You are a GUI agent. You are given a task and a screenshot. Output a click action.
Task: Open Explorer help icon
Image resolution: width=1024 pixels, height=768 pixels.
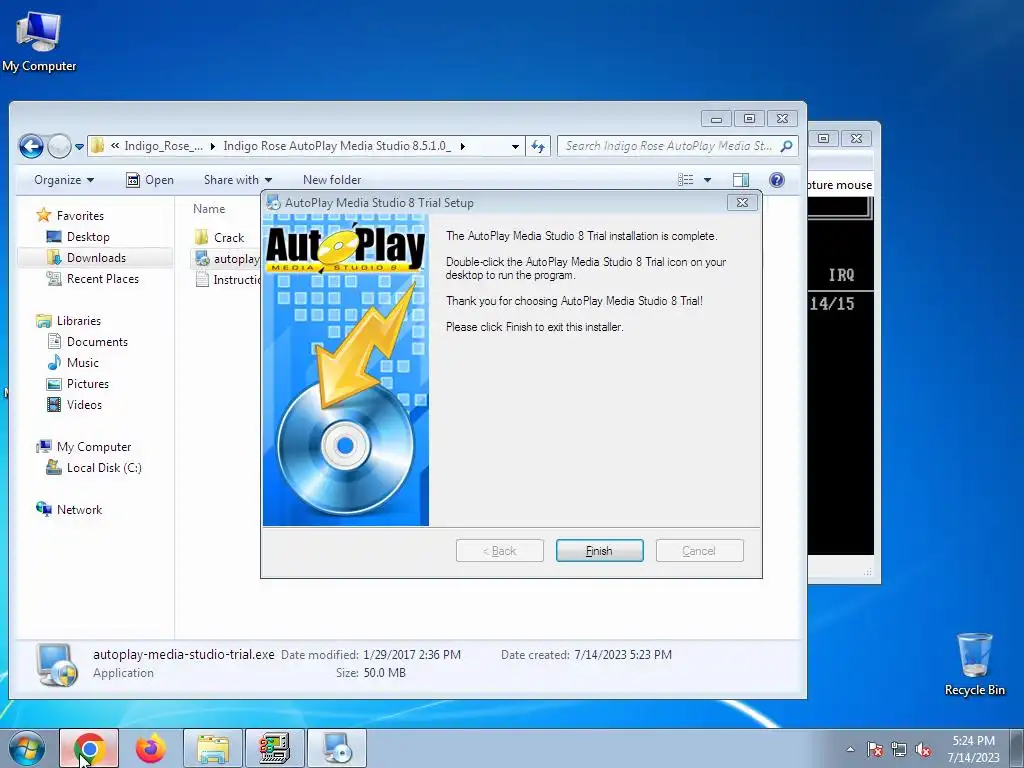click(x=776, y=180)
